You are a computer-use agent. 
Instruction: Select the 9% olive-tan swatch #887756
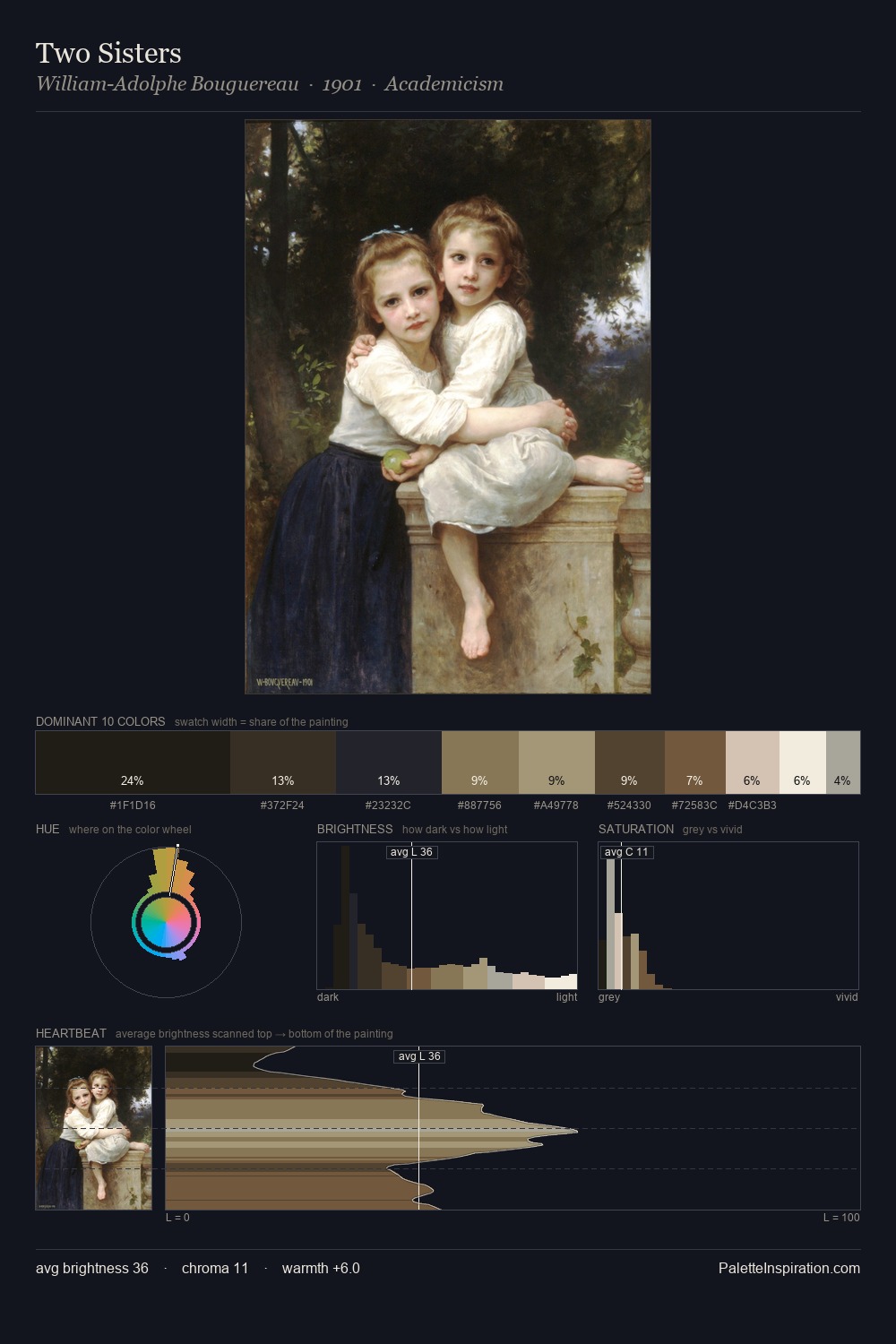coord(480,762)
